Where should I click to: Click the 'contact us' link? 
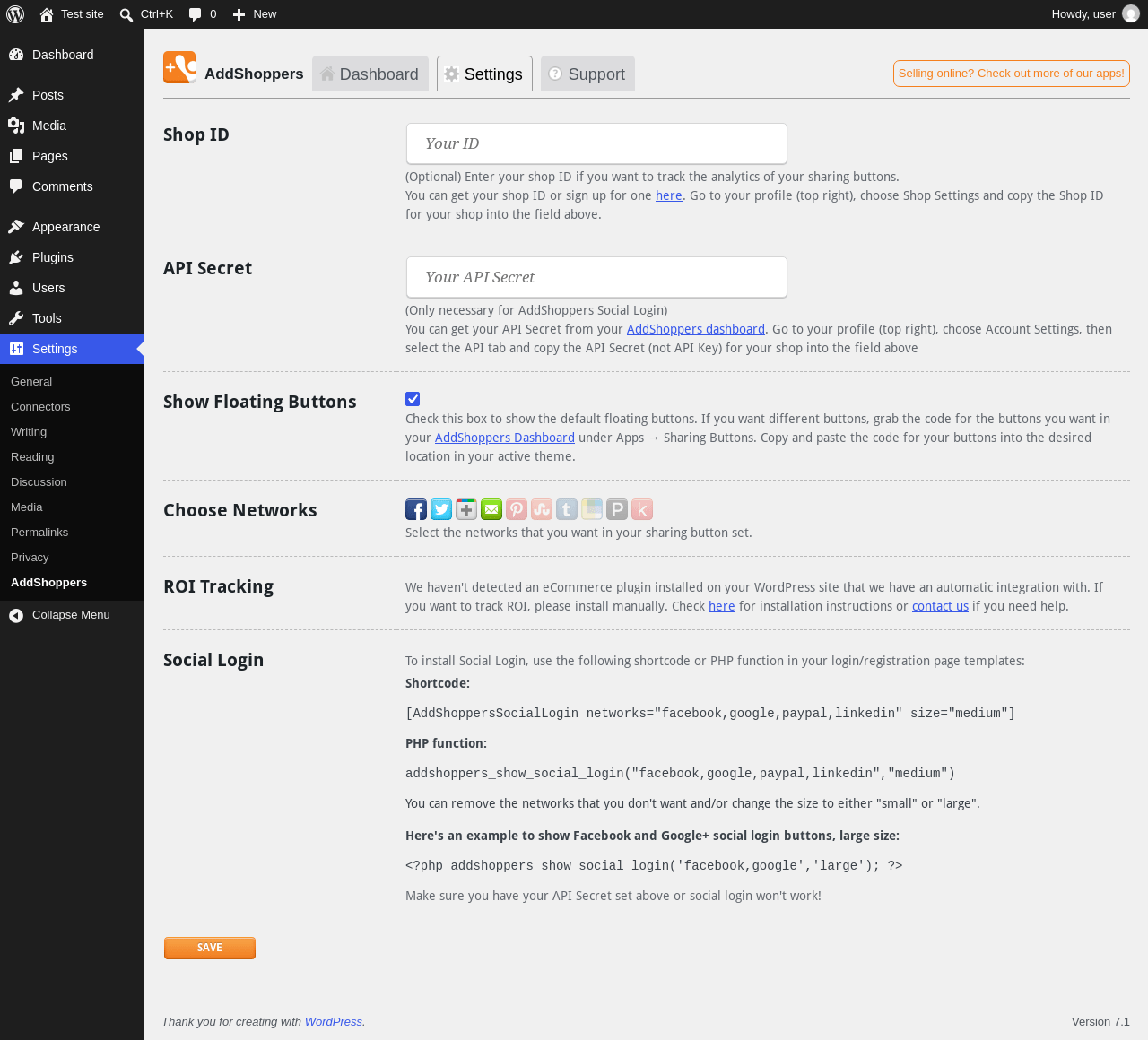[x=940, y=606]
